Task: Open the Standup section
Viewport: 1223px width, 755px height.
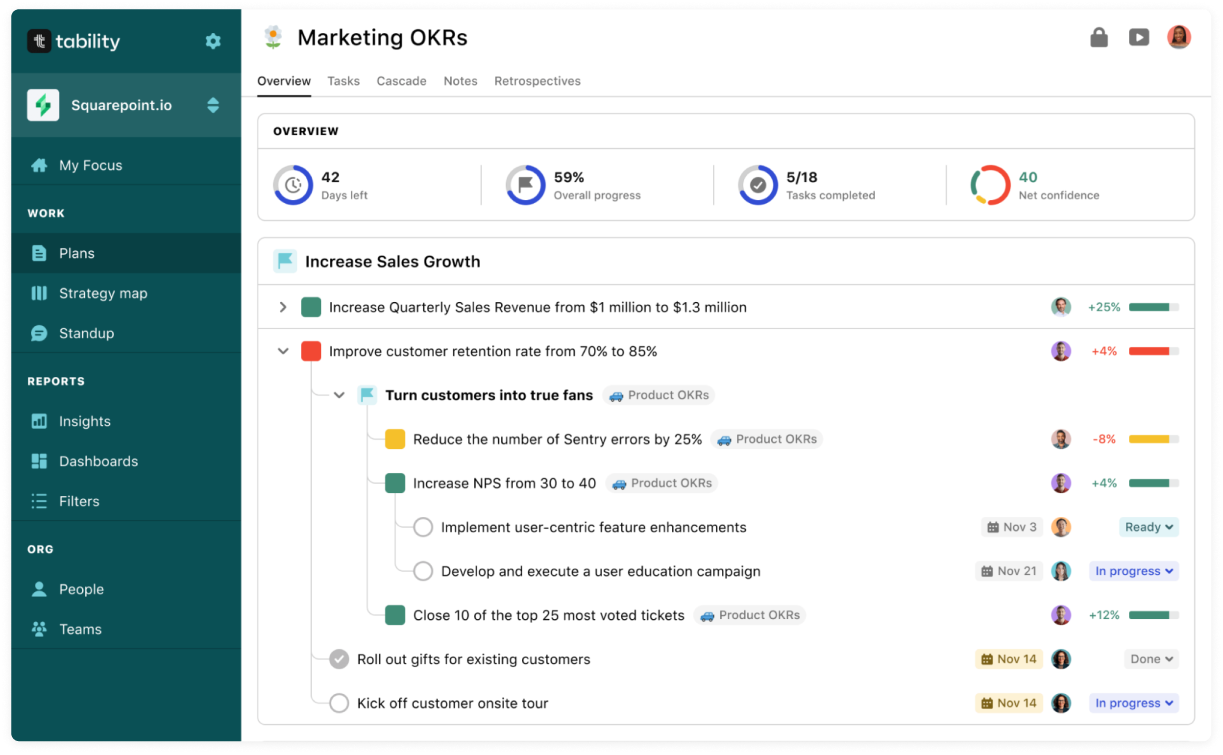Action: pyautogui.click(x=126, y=333)
